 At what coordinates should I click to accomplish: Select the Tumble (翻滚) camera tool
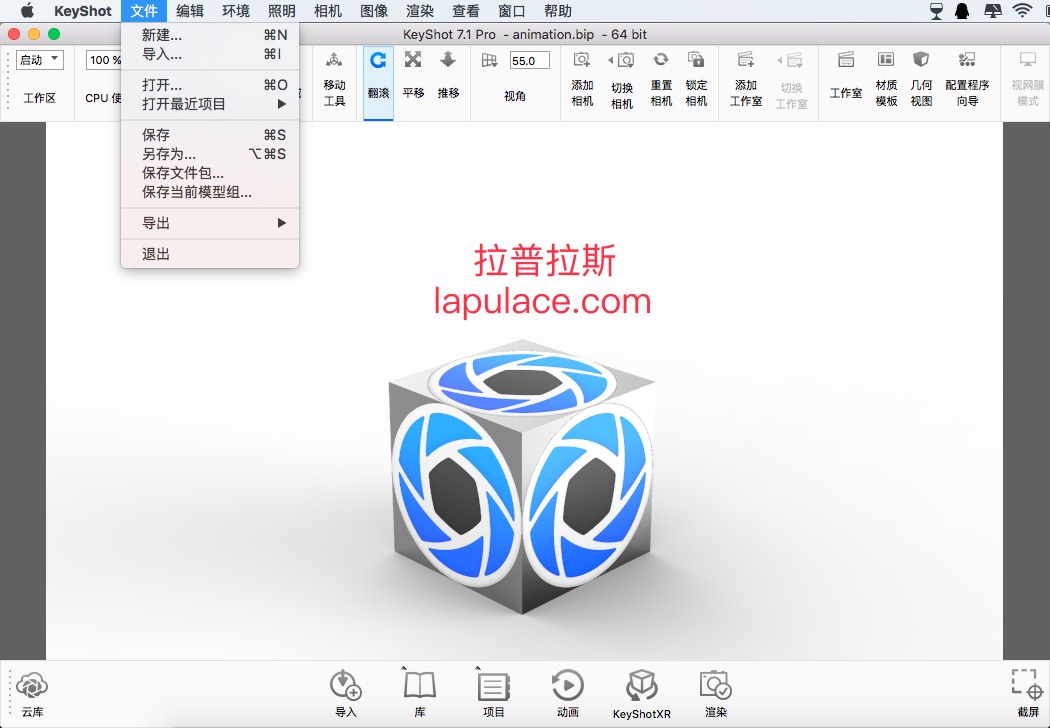tap(378, 75)
